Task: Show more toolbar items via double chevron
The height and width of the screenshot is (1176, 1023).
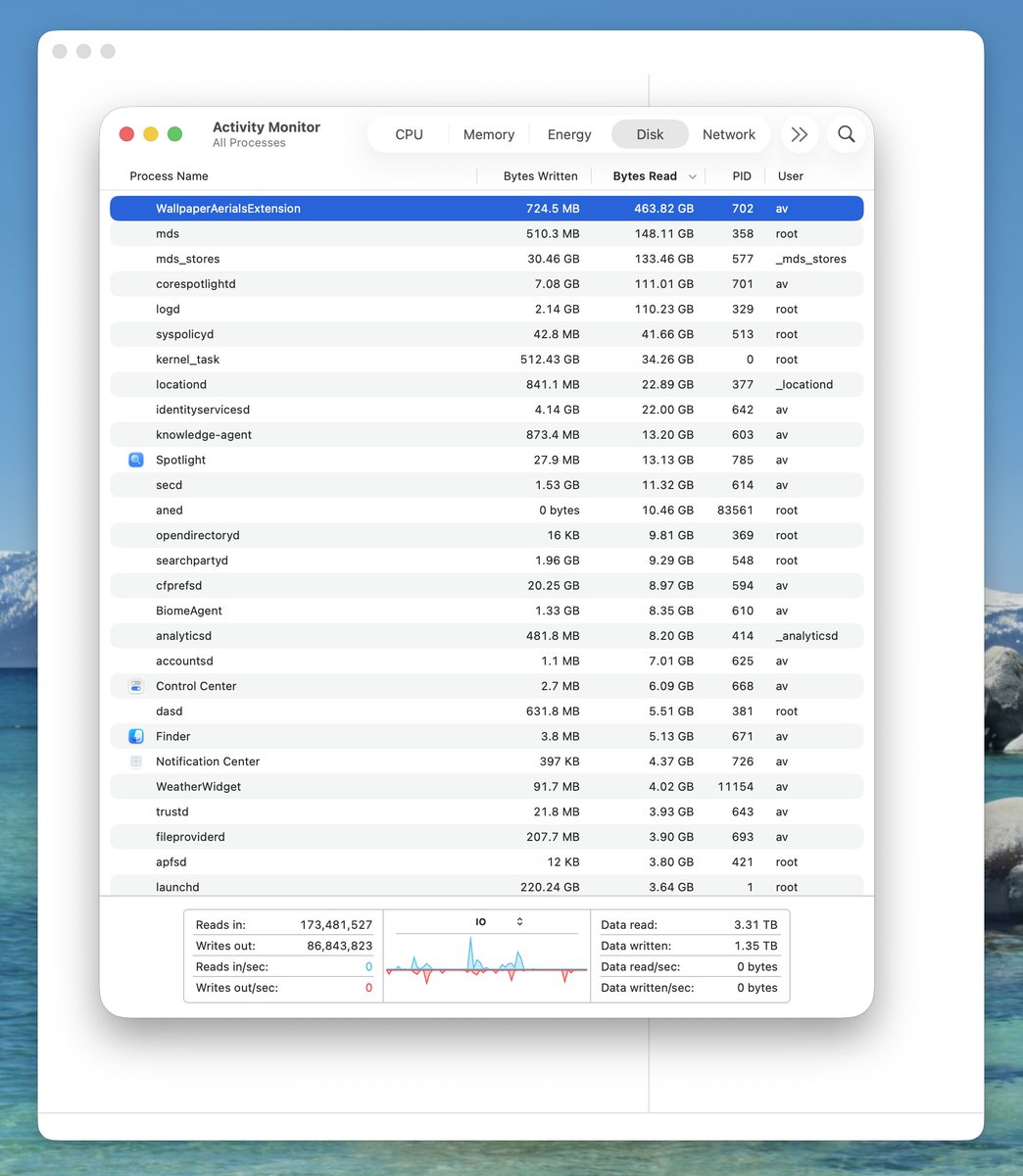Action: (800, 134)
